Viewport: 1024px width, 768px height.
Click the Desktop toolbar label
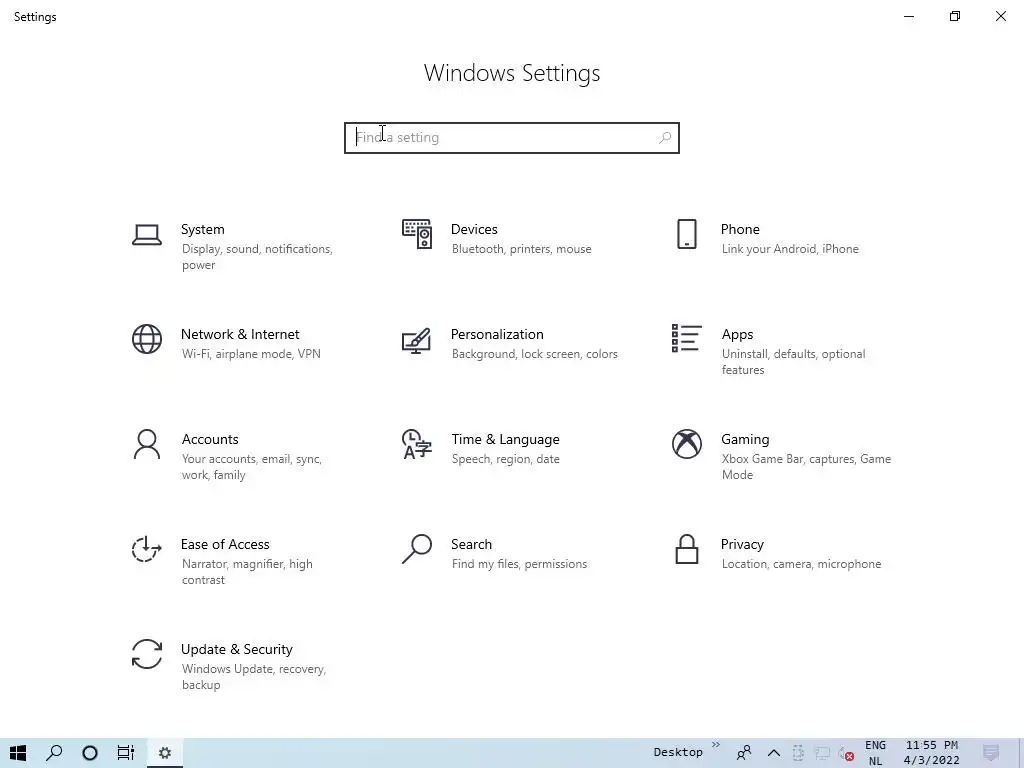click(678, 752)
